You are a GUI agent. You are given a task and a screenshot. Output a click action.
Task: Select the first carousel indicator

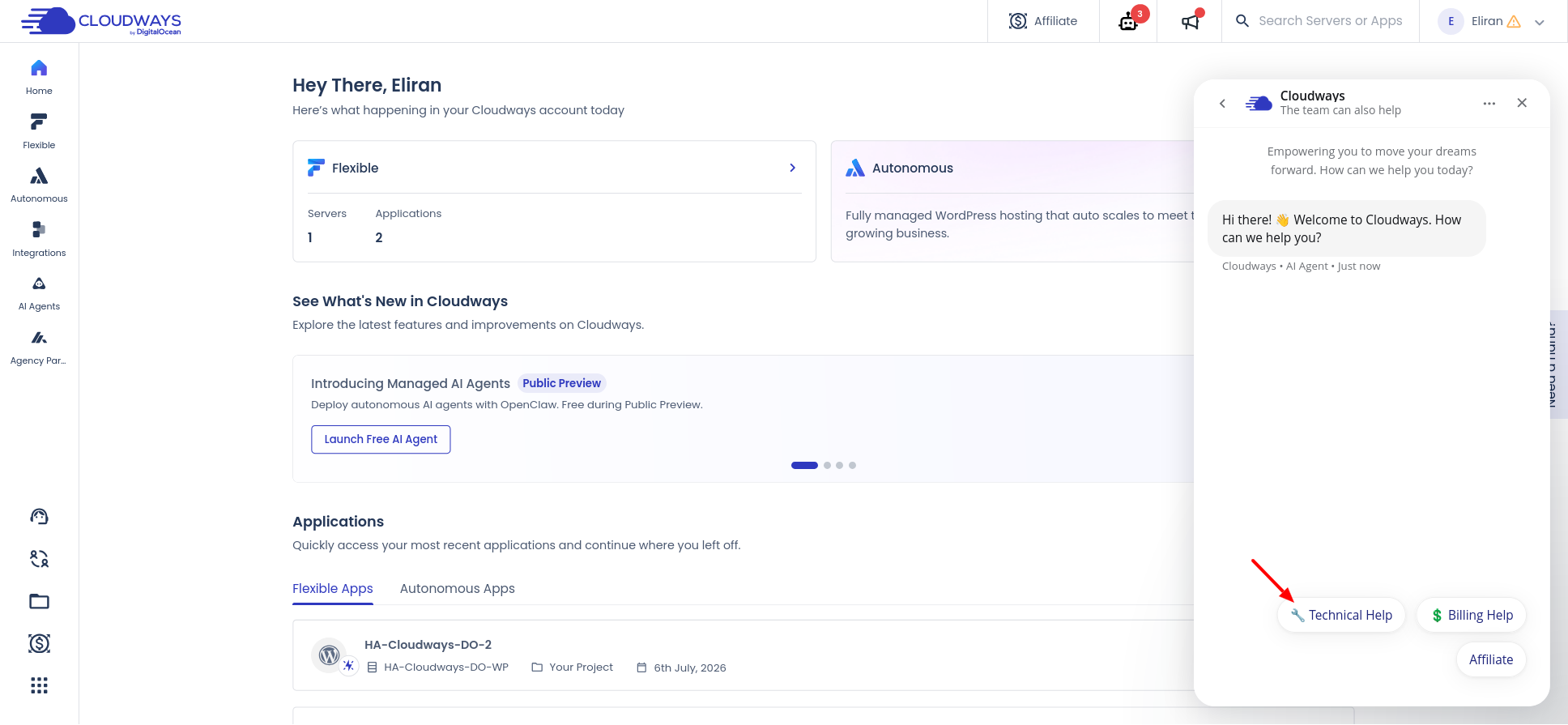pyautogui.click(x=804, y=465)
